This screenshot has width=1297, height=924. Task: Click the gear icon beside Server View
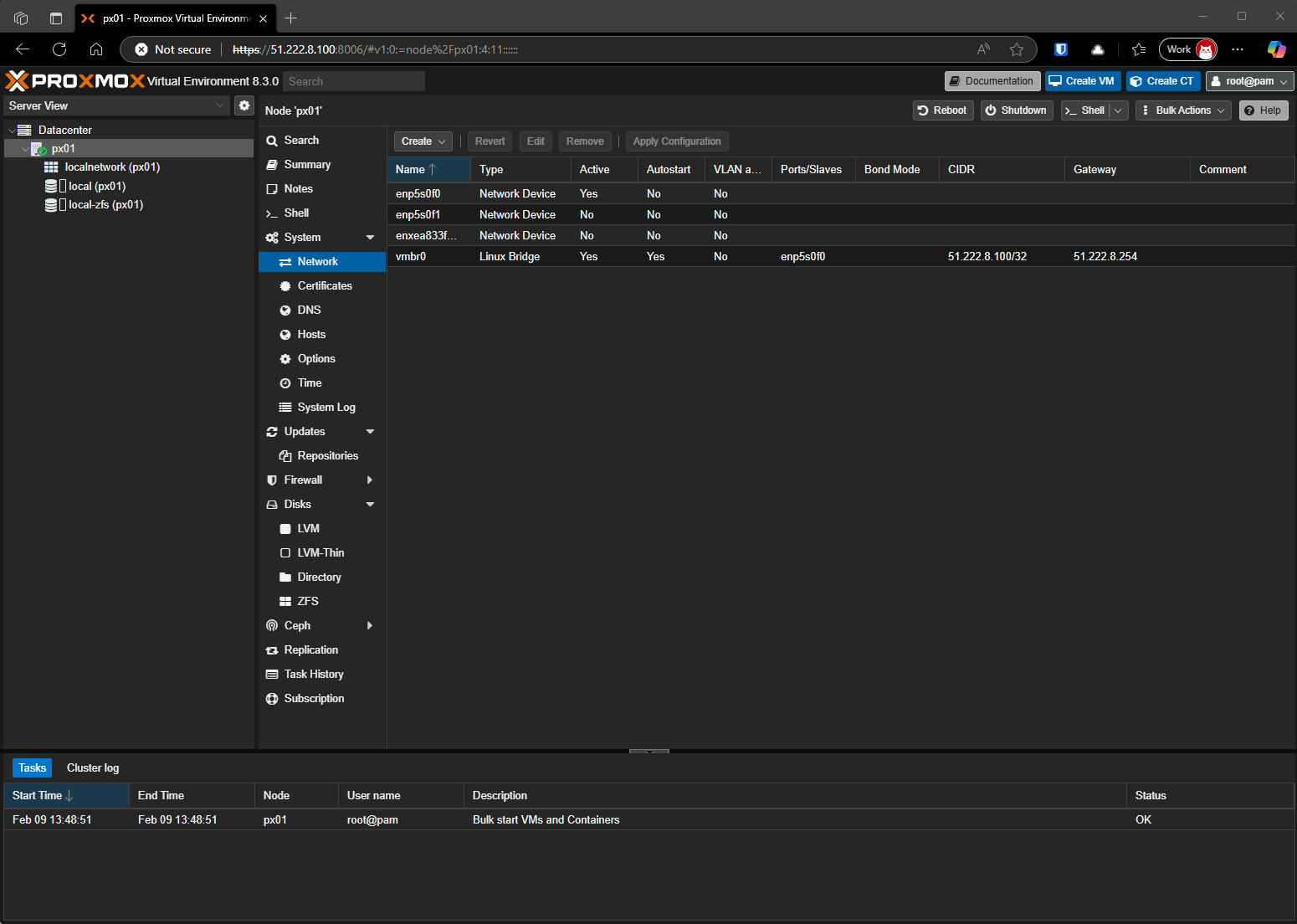tap(244, 105)
